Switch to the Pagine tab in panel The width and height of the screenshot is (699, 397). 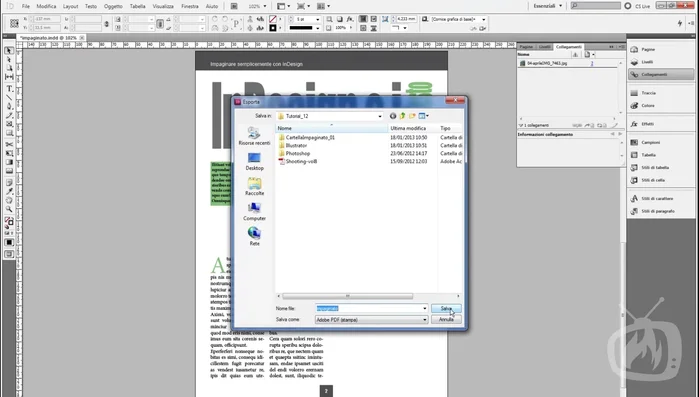(x=526, y=47)
